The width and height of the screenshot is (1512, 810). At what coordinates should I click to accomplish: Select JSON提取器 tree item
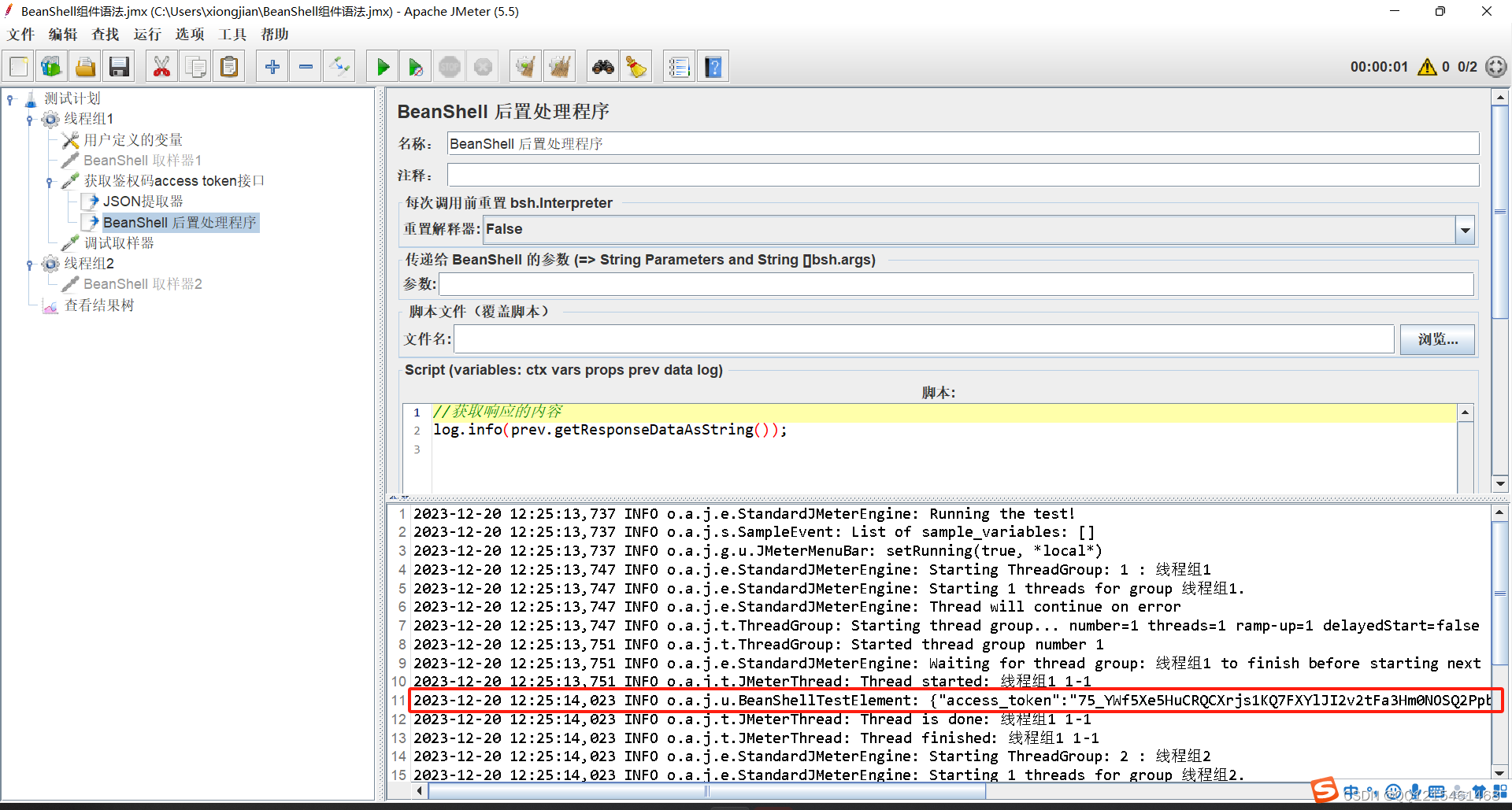click(143, 202)
